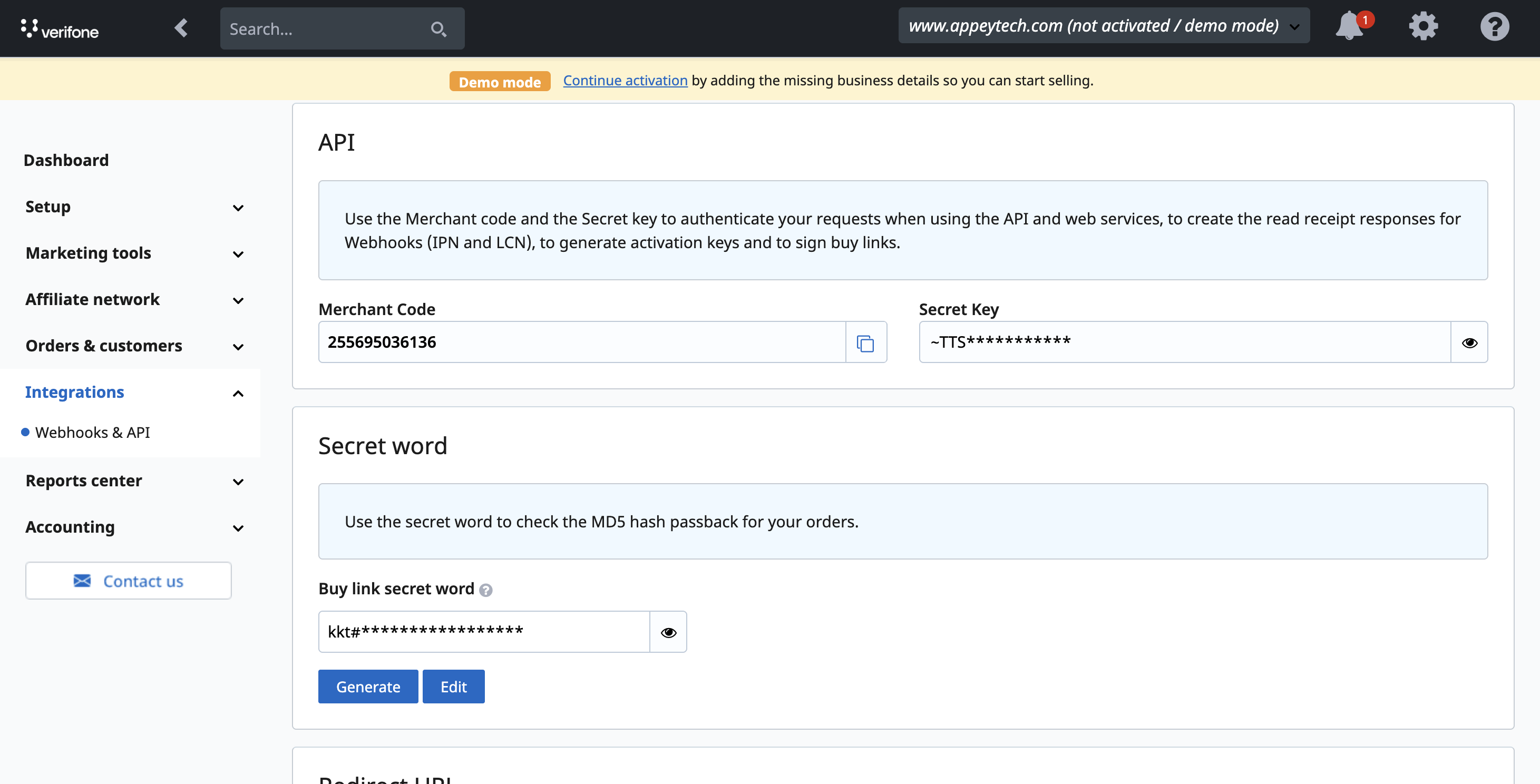
Task: Click the Generate button
Action: click(x=368, y=687)
